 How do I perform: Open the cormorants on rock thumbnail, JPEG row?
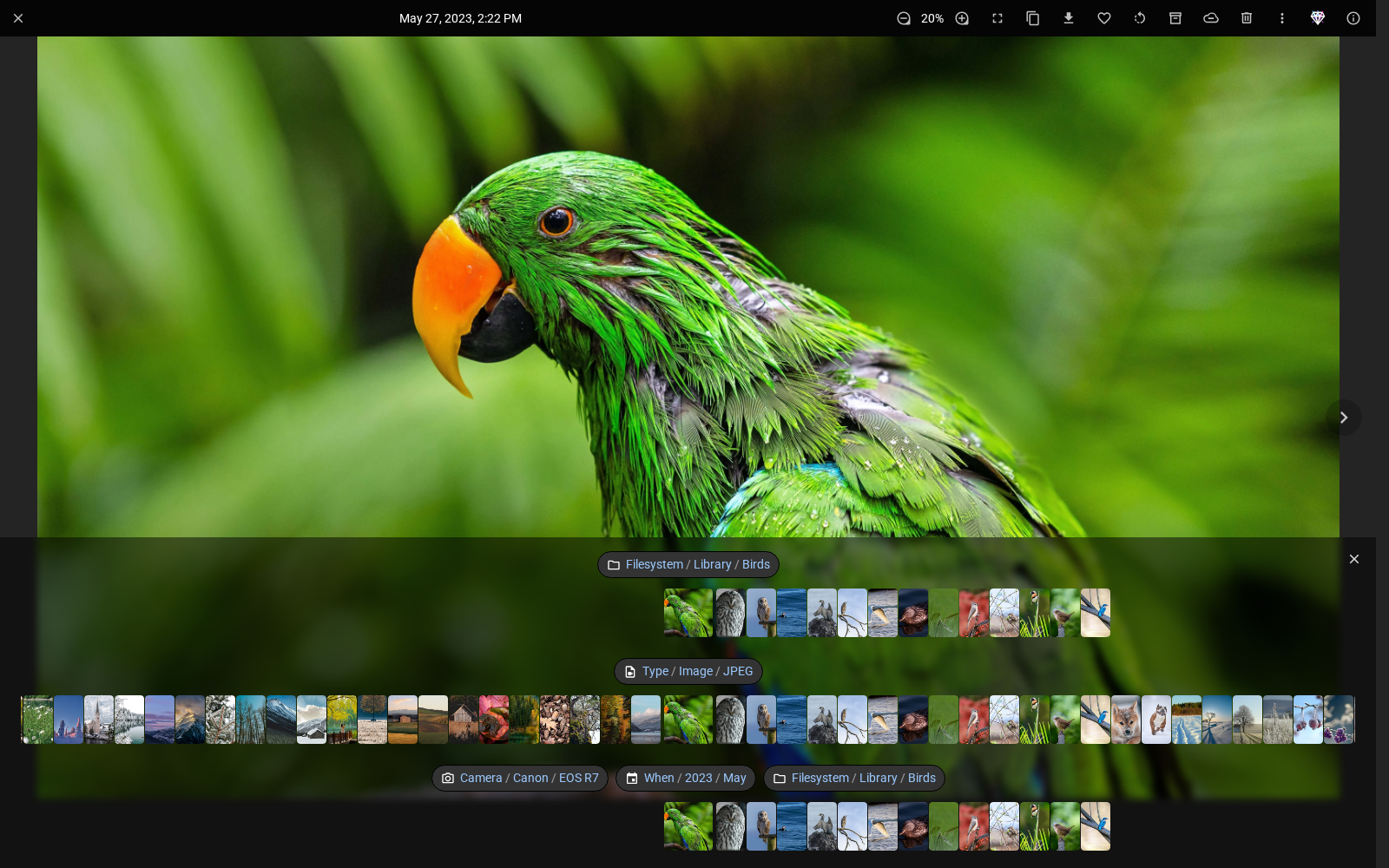tap(822, 720)
